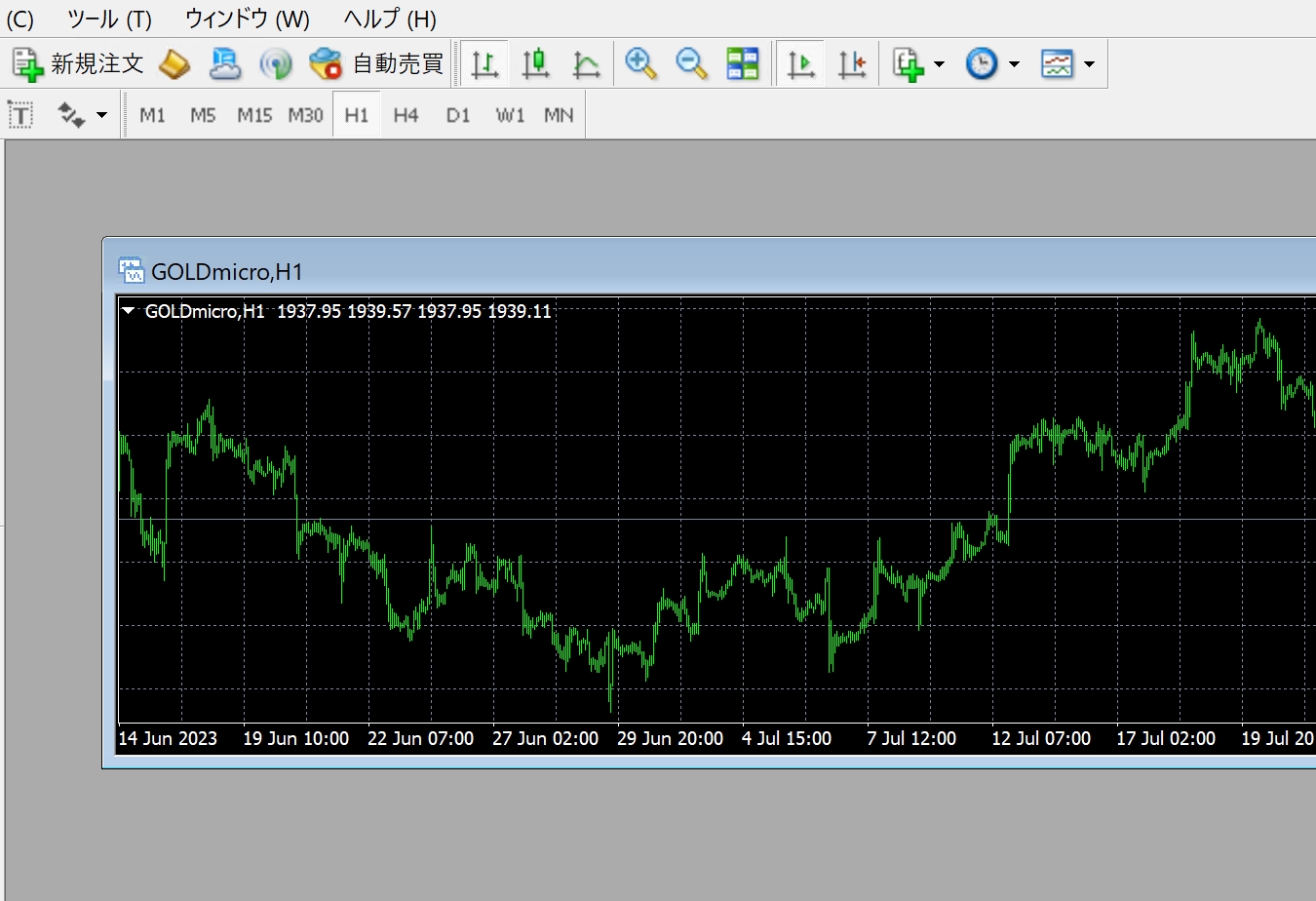Switch to M1 timeframe

tap(152, 115)
